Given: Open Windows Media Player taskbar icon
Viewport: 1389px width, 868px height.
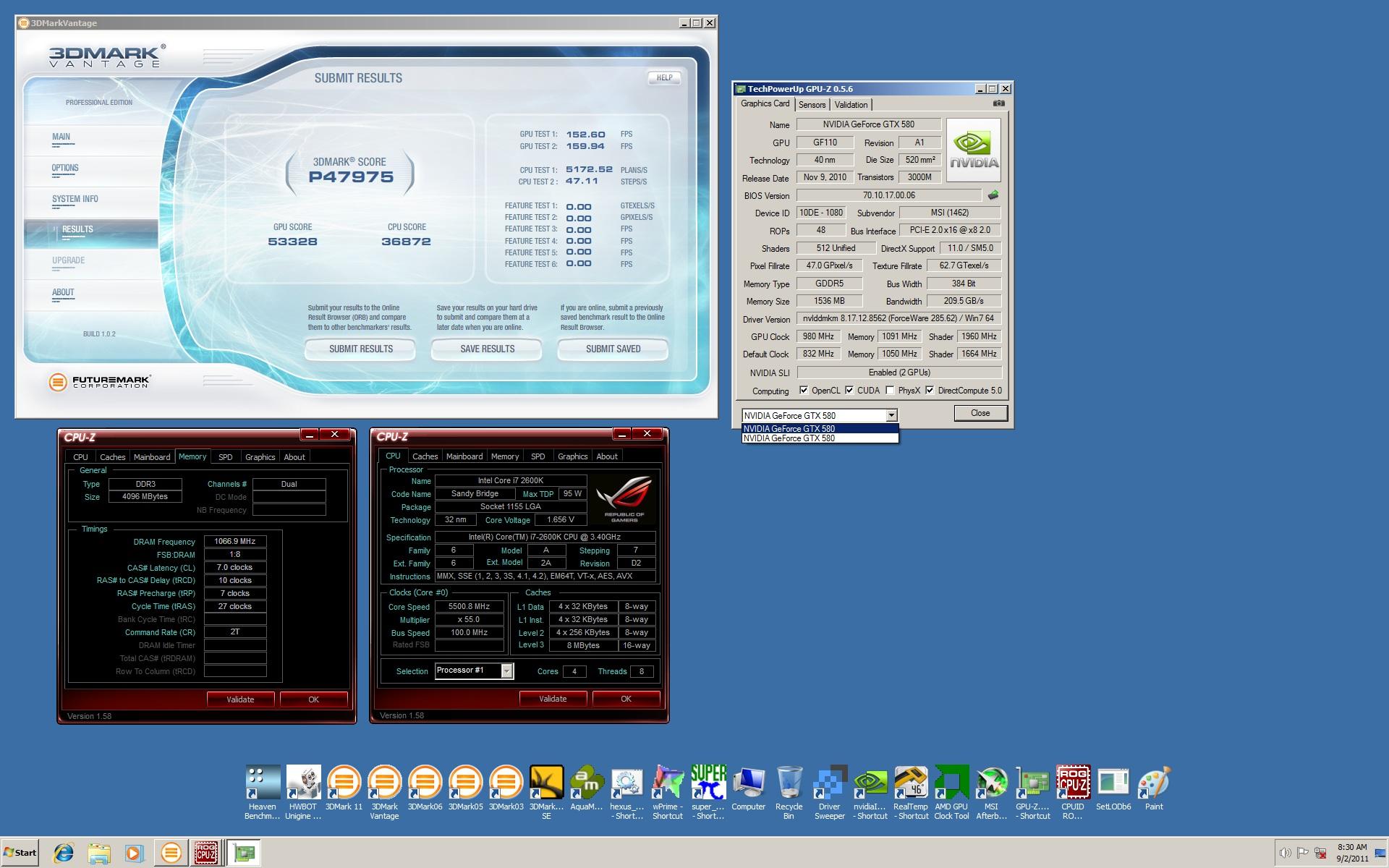Looking at the screenshot, I should pyautogui.click(x=134, y=853).
